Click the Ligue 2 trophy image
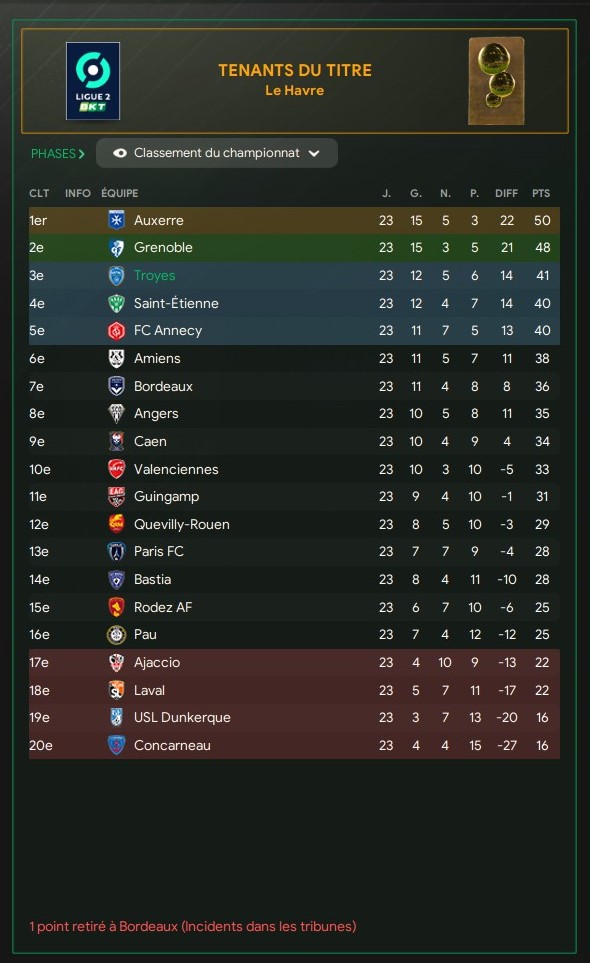Viewport: 590px width, 963px height. [497, 81]
